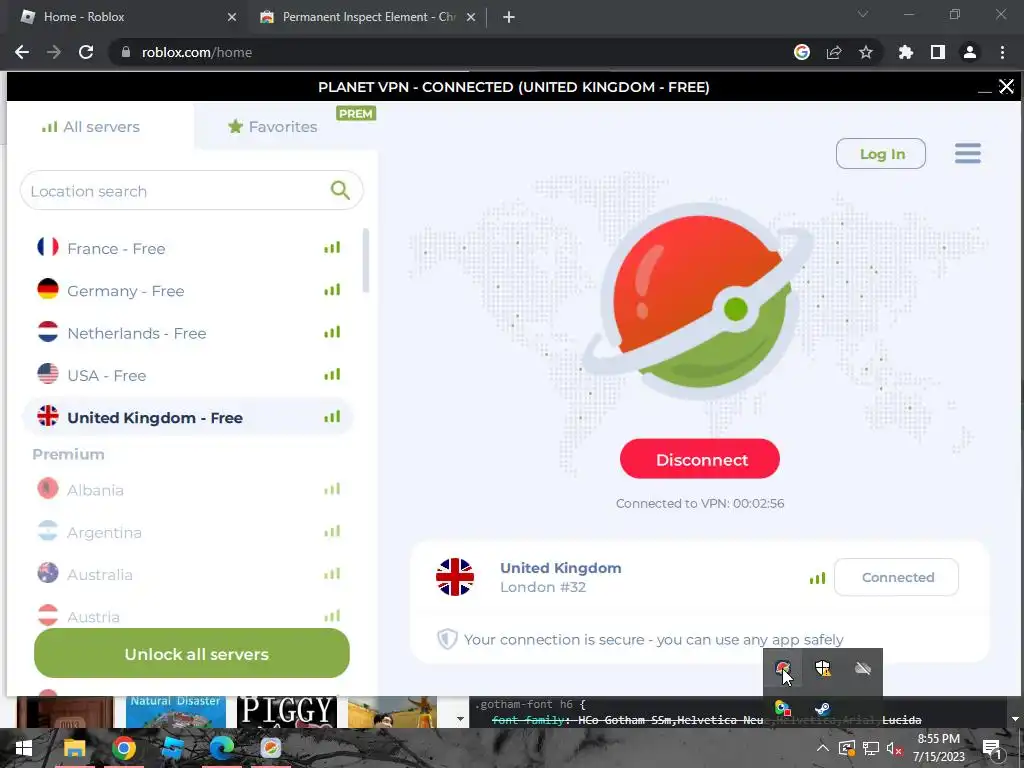Open Chrome profile avatar icon

pyautogui.click(x=969, y=52)
